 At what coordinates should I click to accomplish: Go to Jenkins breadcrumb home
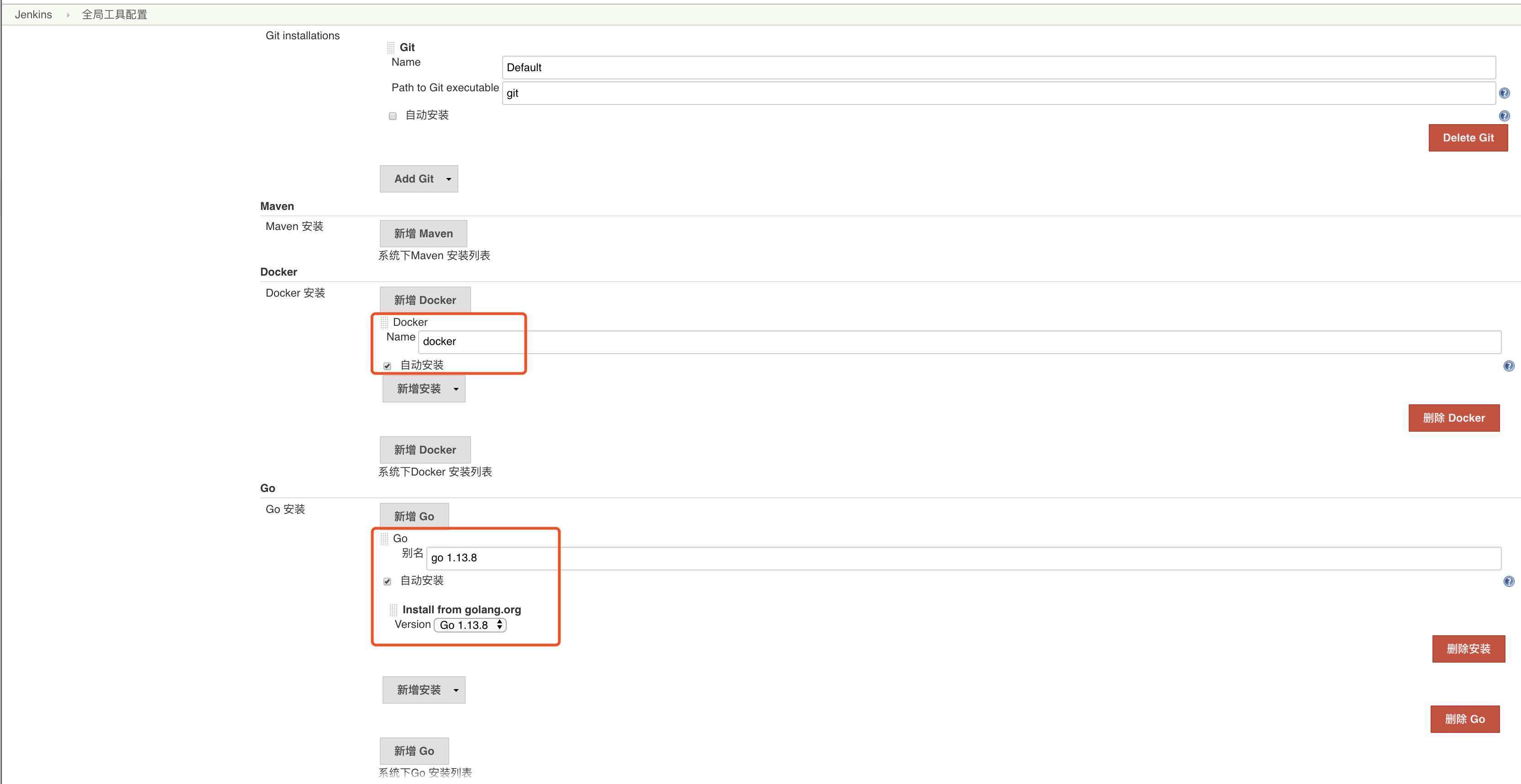tap(33, 15)
